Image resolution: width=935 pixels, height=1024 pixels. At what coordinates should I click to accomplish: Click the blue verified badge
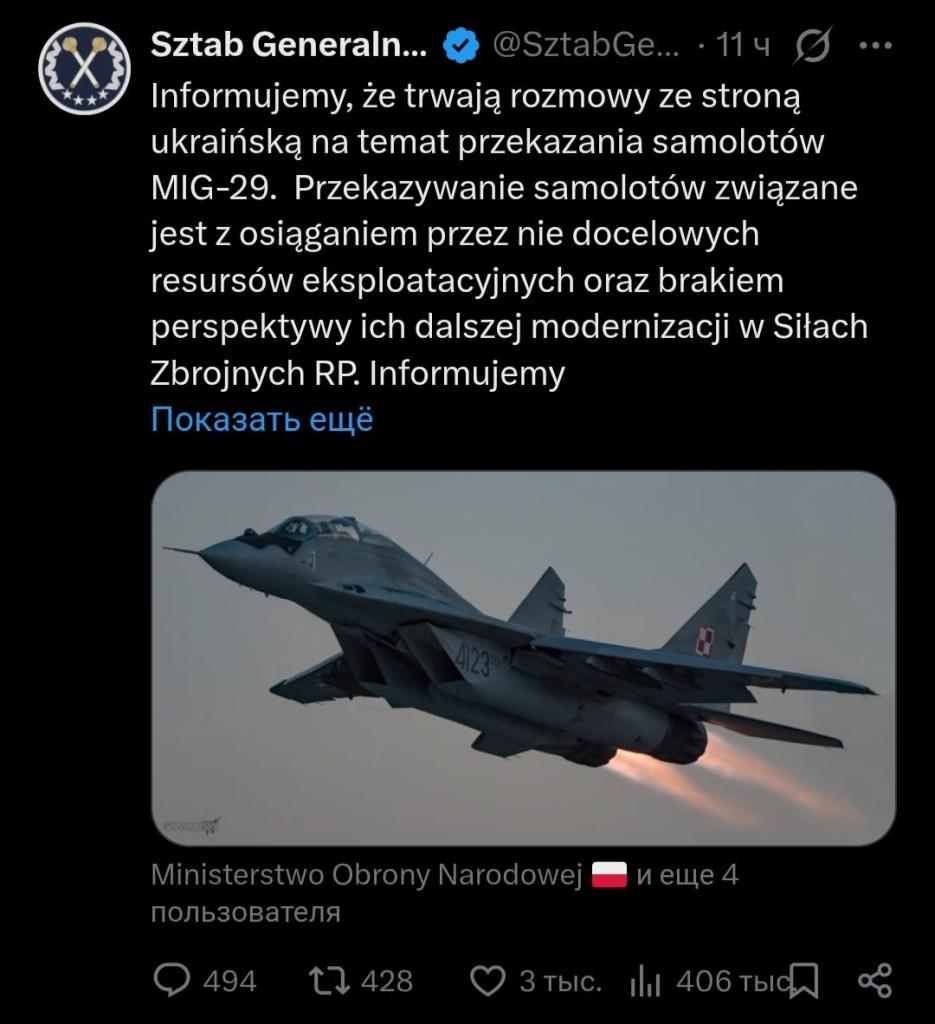[x=461, y=46]
